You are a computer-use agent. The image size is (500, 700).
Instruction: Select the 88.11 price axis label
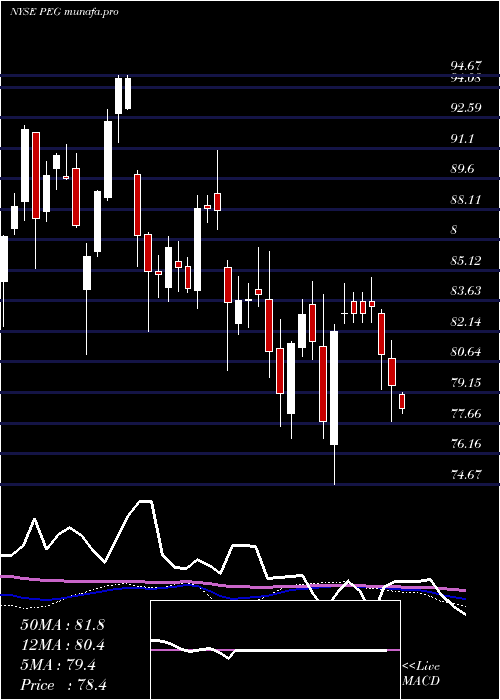pyautogui.click(x=466, y=200)
